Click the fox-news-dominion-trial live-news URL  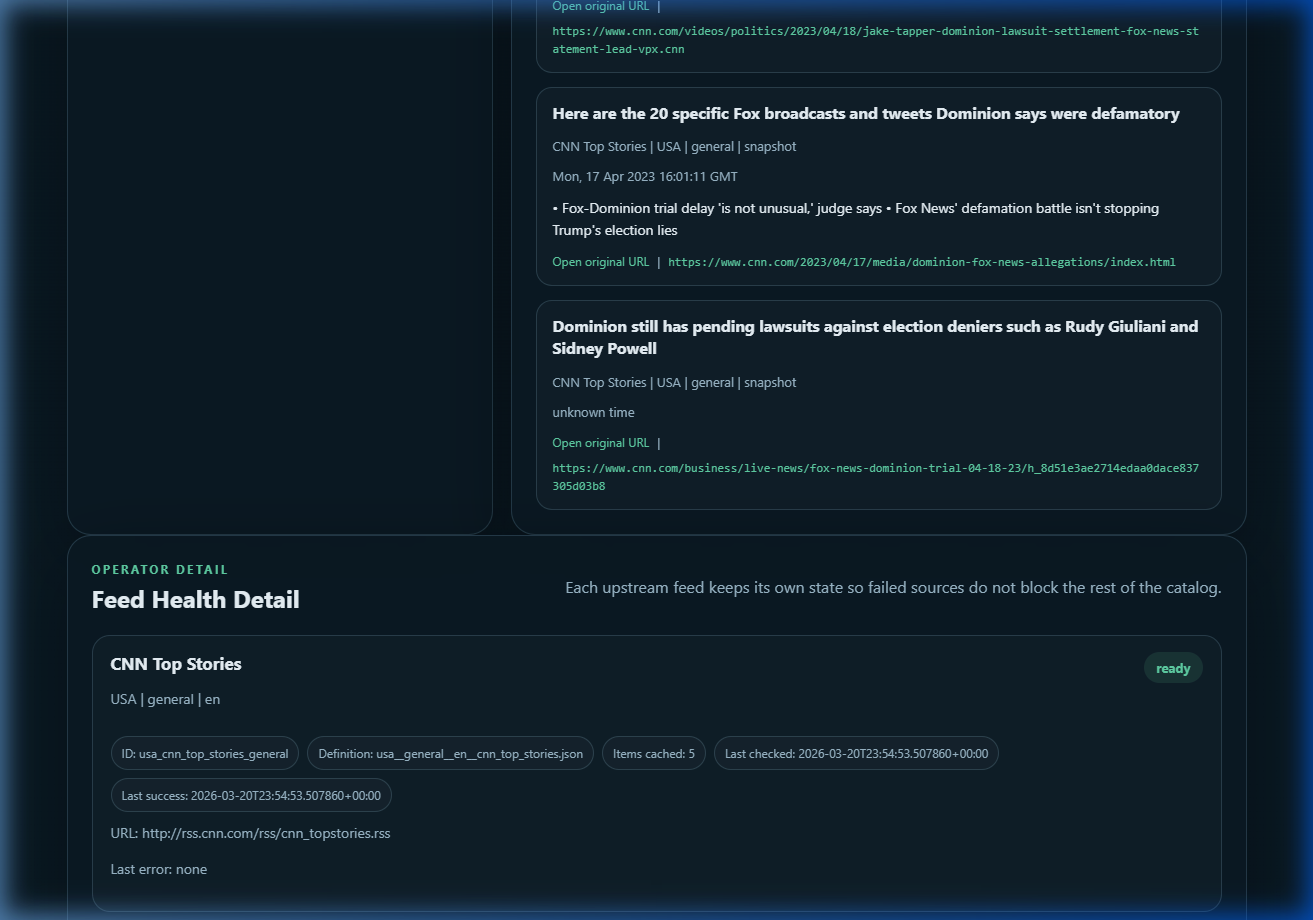click(875, 477)
